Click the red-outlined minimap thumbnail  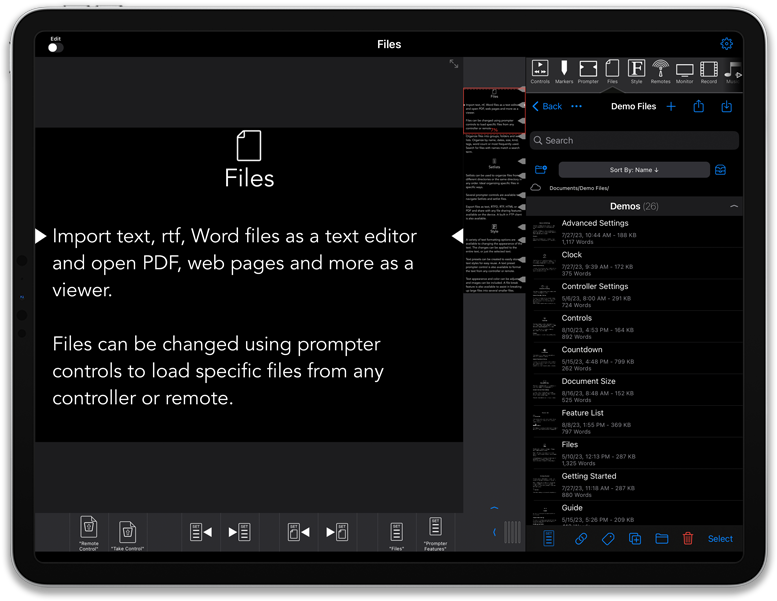pyautogui.click(x=494, y=111)
